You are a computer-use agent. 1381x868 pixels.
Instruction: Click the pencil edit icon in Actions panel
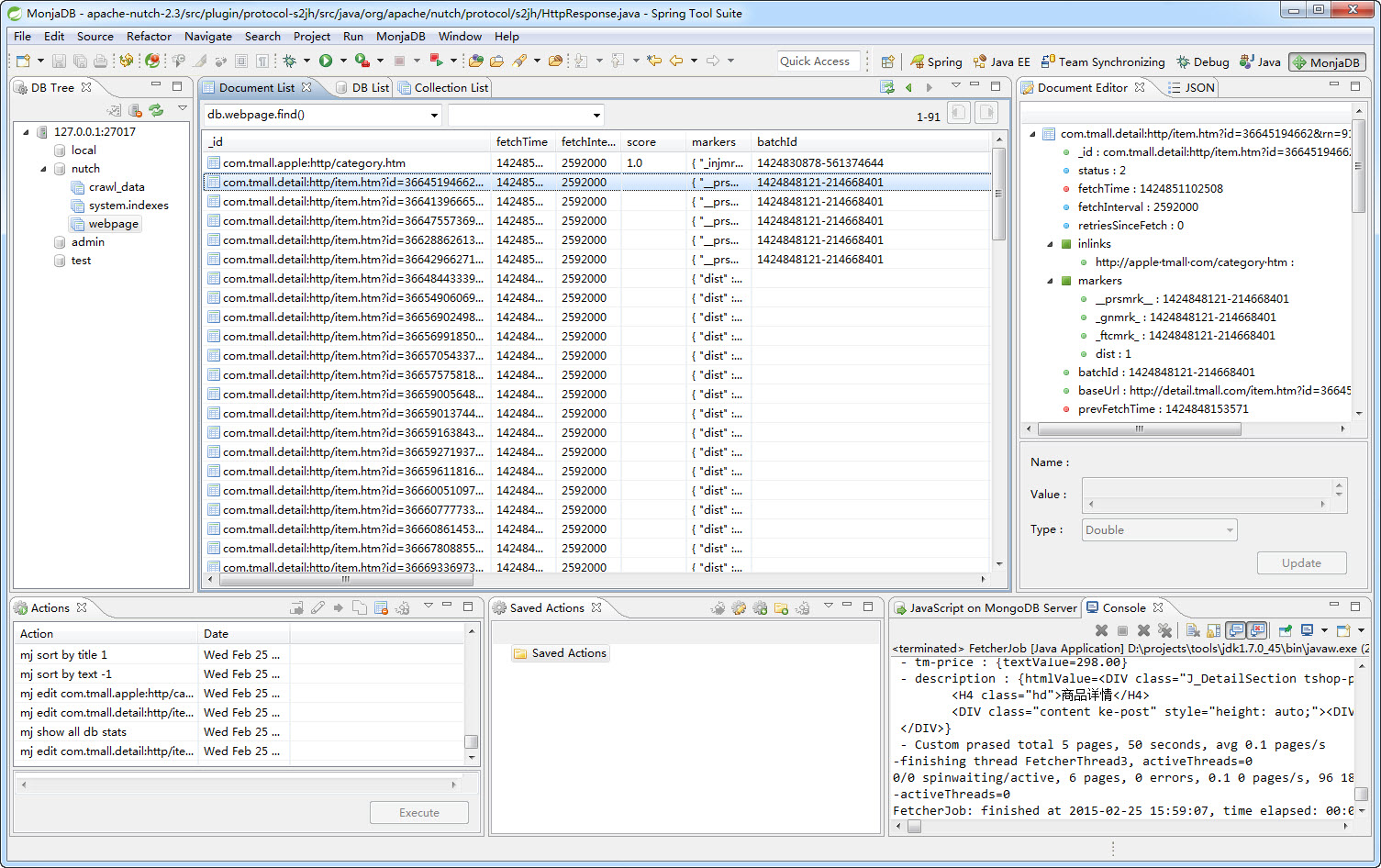pyautogui.click(x=317, y=607)
